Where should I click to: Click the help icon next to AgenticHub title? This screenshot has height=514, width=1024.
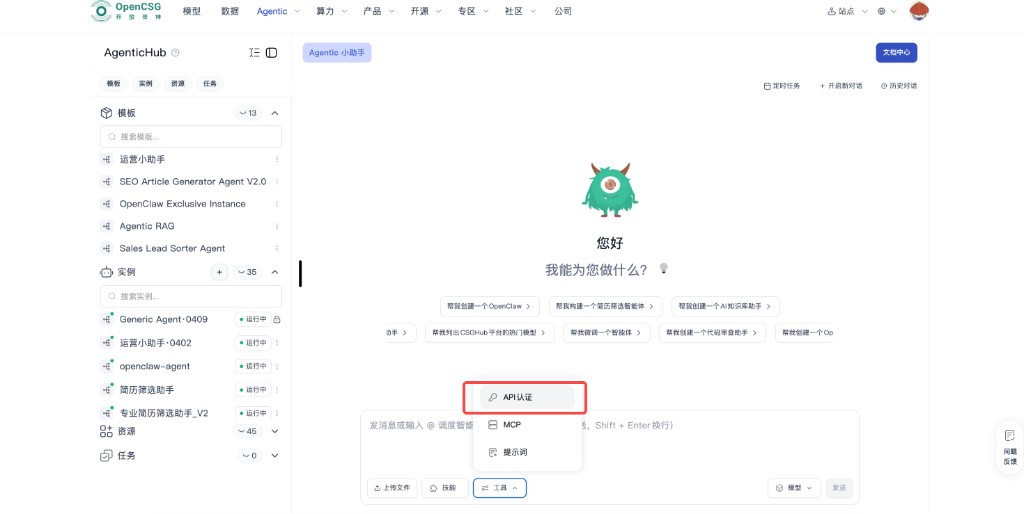pos(176,53)
